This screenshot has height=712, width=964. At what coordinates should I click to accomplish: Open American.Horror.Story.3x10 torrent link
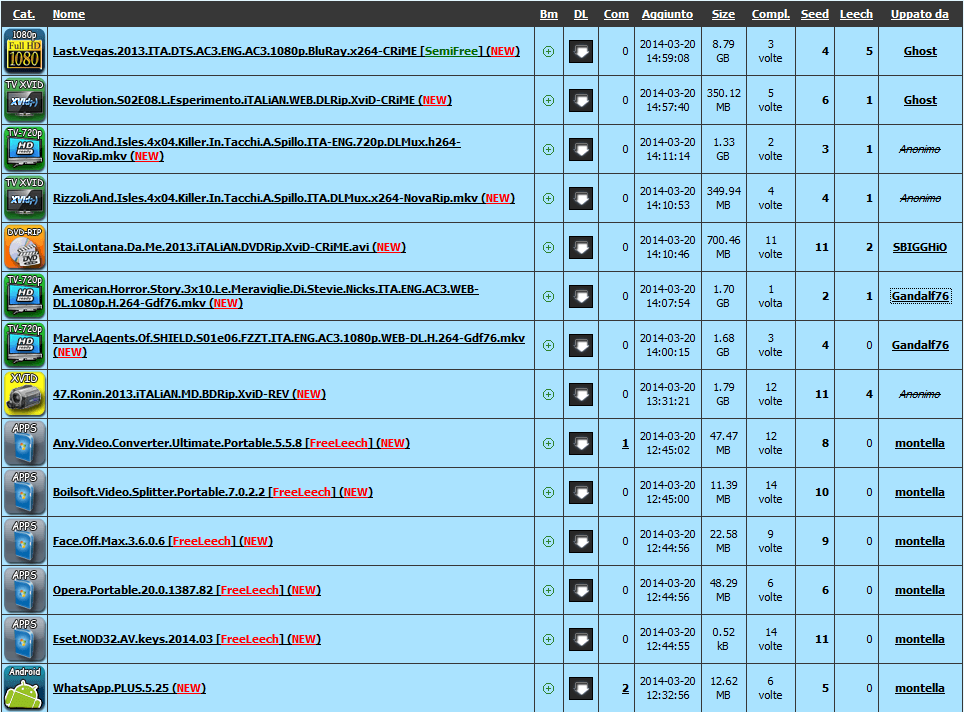[266, 296]
